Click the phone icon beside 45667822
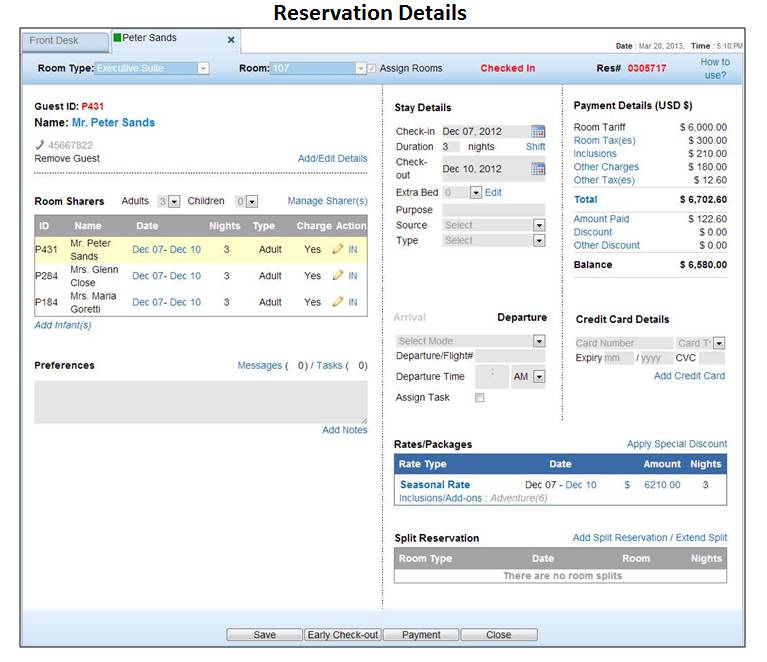The height and width of the screenshot is (662, 767). tap(40, 145)
